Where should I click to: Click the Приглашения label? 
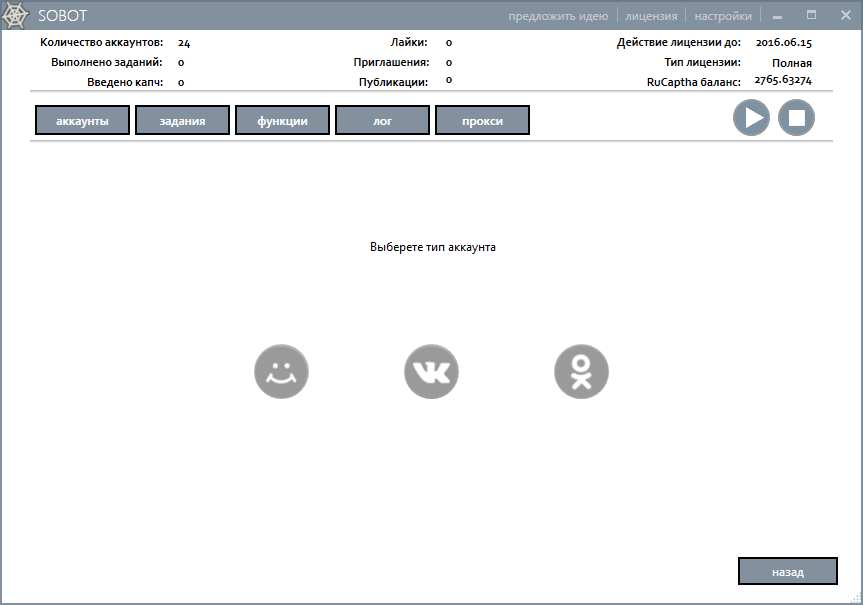(x=391, y=63)
